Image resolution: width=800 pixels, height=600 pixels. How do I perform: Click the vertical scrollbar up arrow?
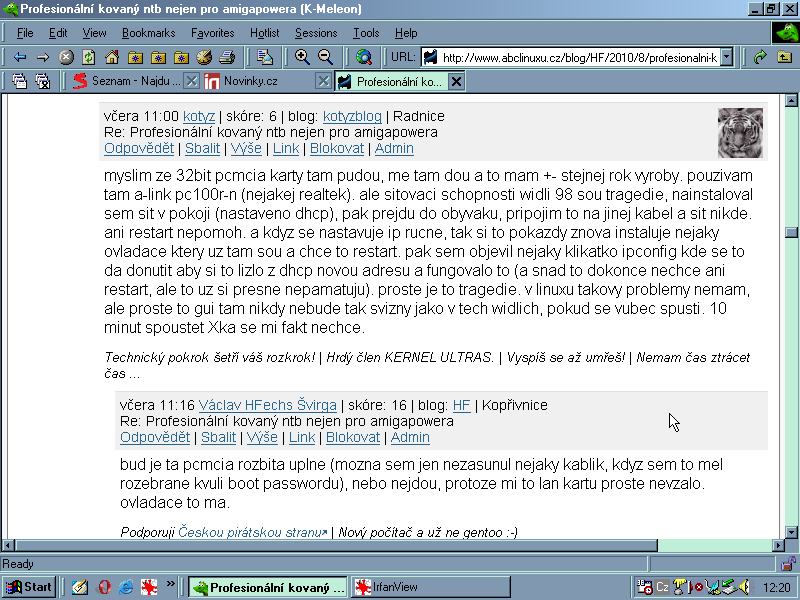point(791,100)
